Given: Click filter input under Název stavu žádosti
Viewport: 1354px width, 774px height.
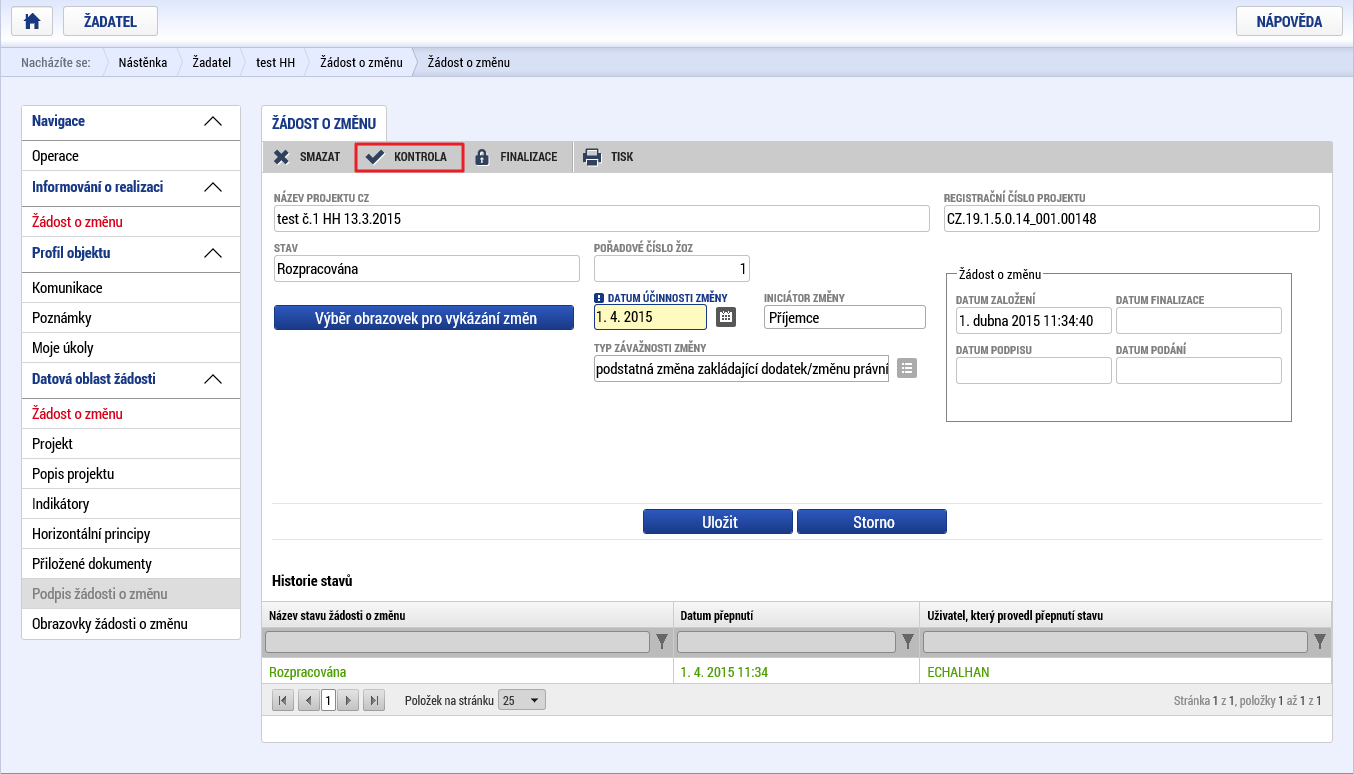Looking at the screenshot, I should click(x=457, y=642).
